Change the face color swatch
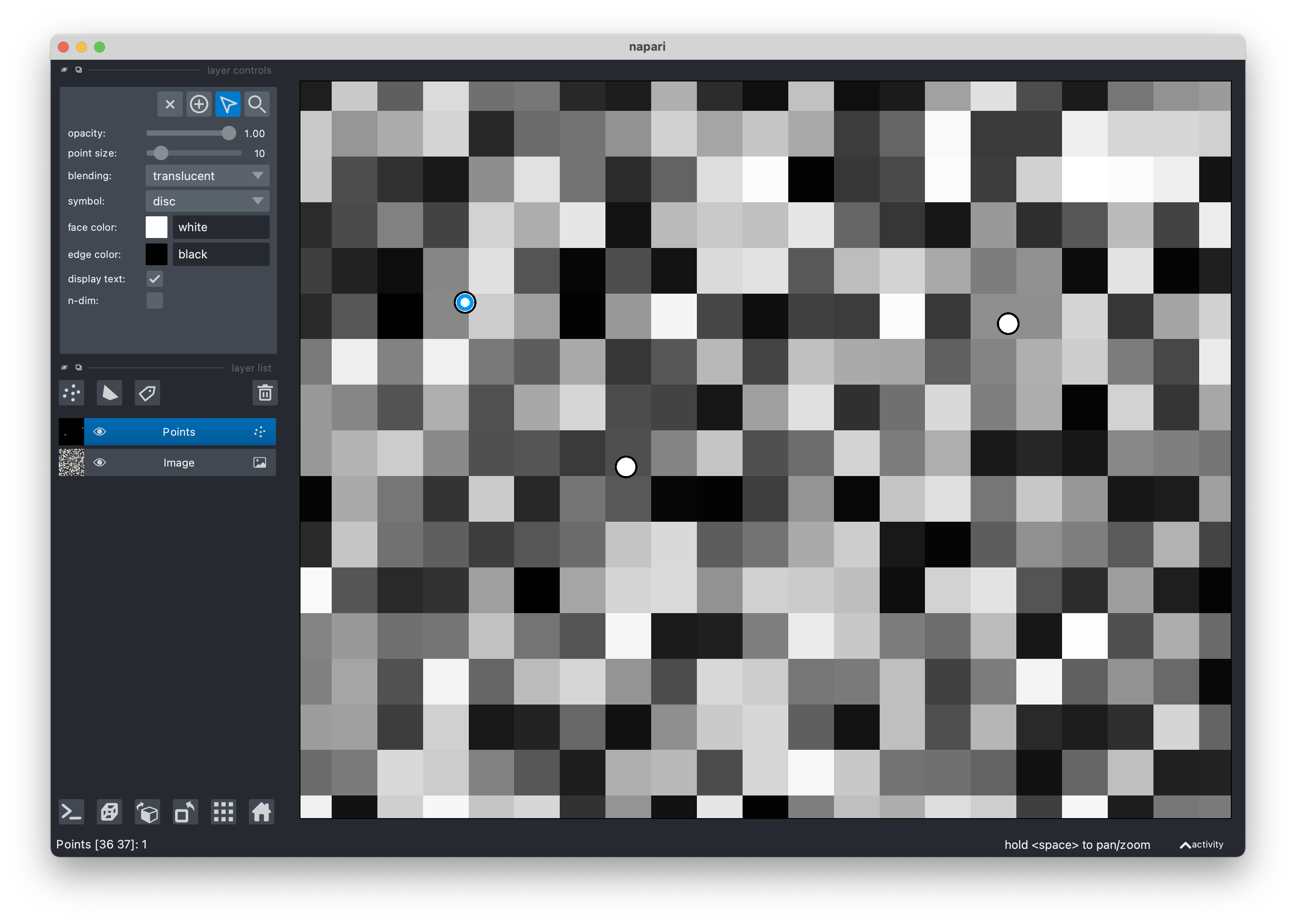This screenshot has height=924, width=1296. point(156,226)
